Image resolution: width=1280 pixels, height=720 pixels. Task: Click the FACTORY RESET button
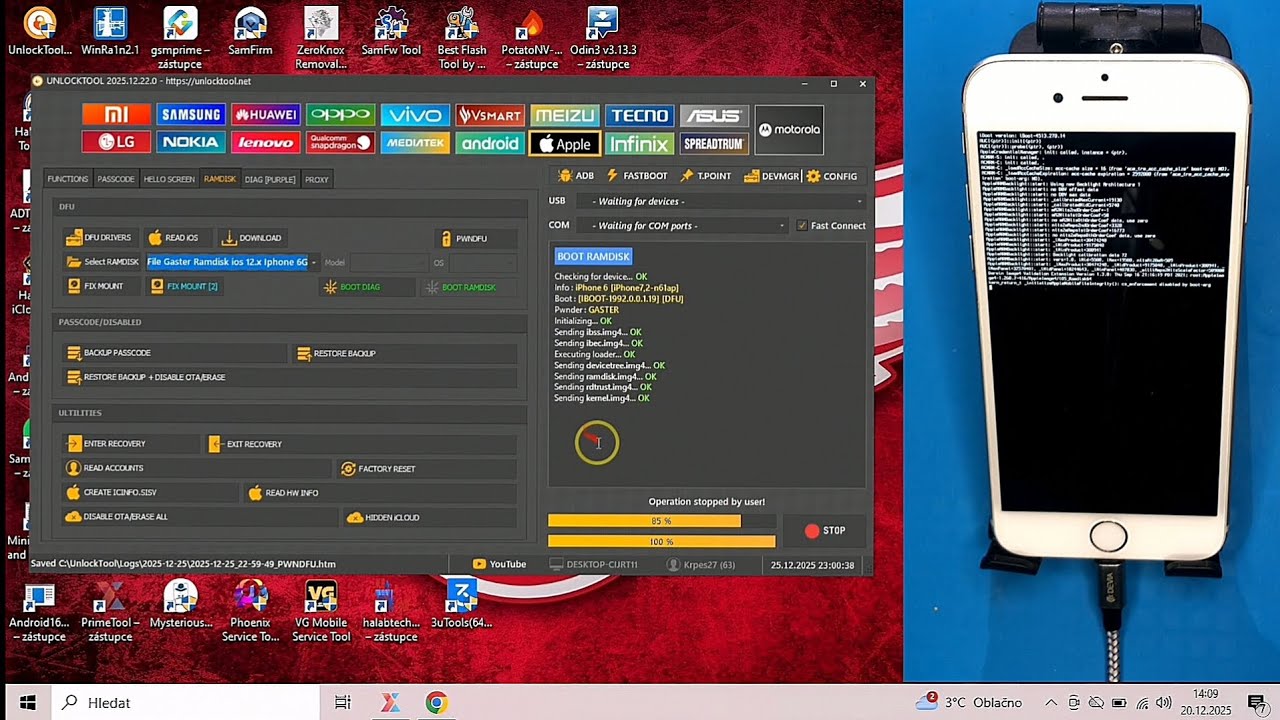click(427, 468)
